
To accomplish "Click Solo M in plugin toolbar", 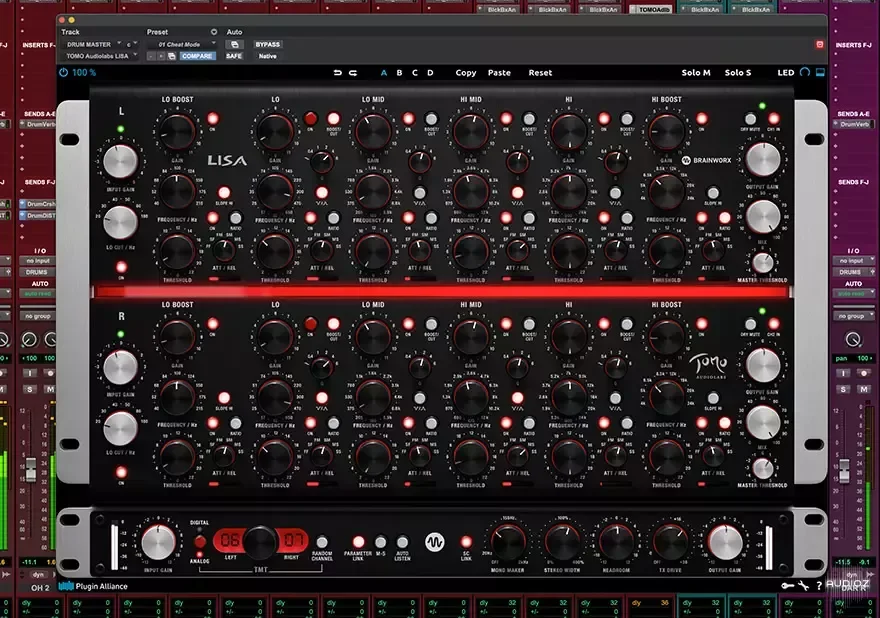I will pos(696,73).
